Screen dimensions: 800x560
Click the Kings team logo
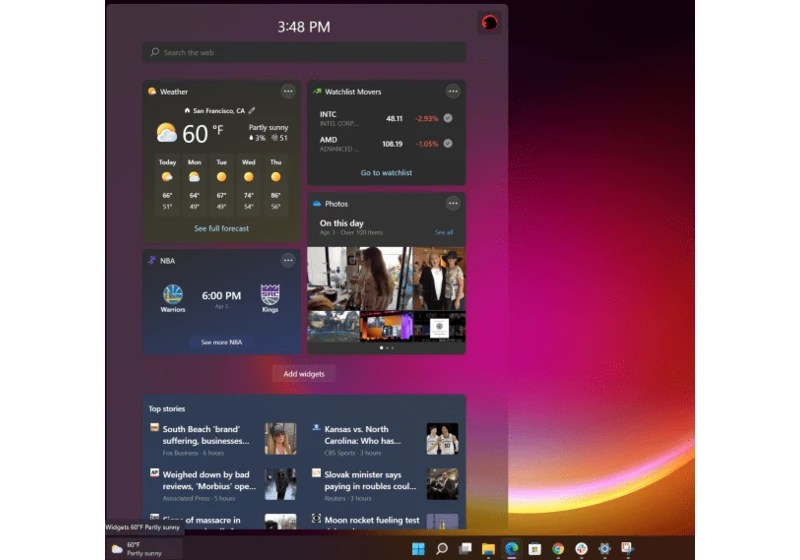coord(270,294)
